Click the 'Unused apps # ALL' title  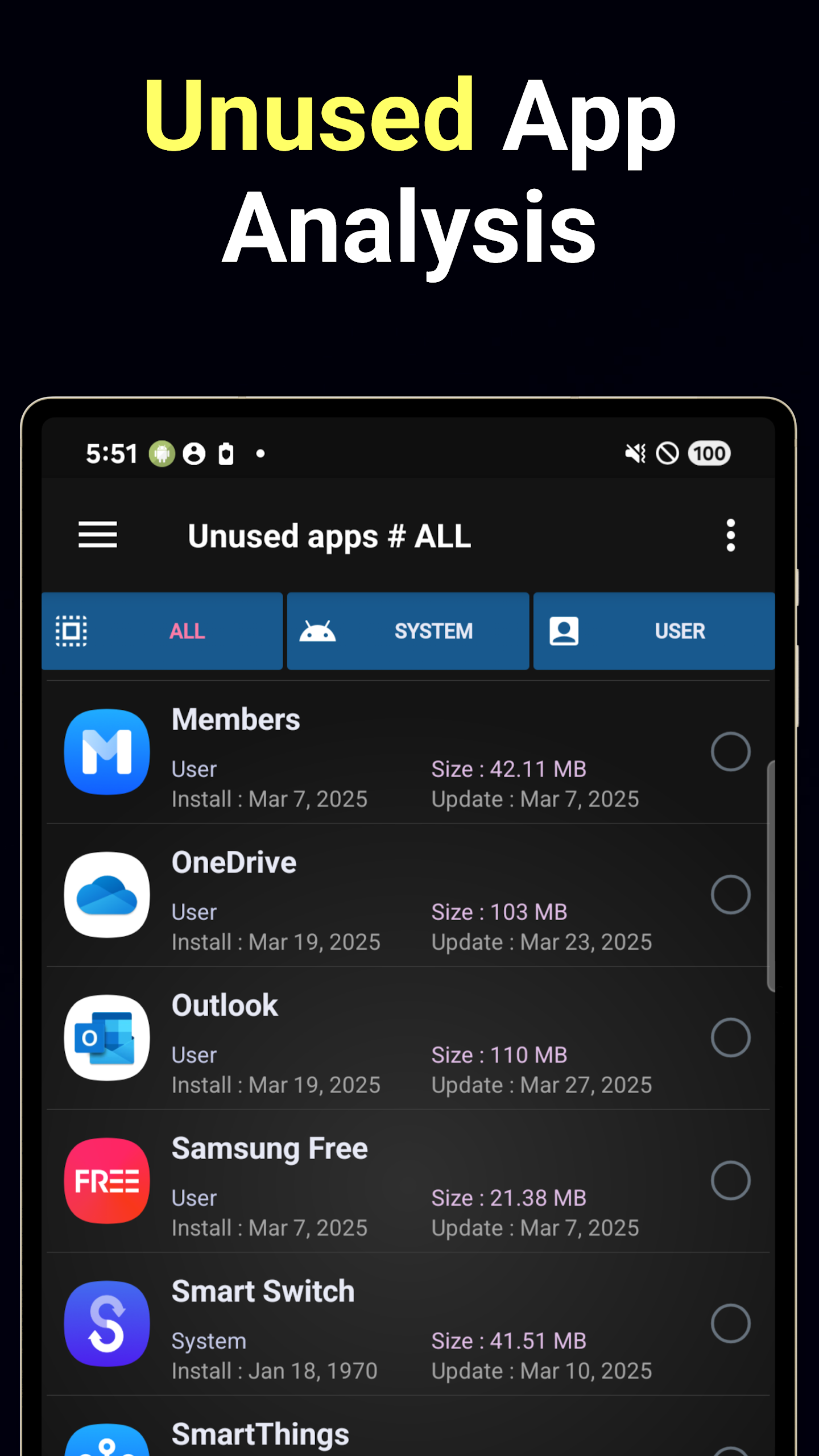[329, 536]
